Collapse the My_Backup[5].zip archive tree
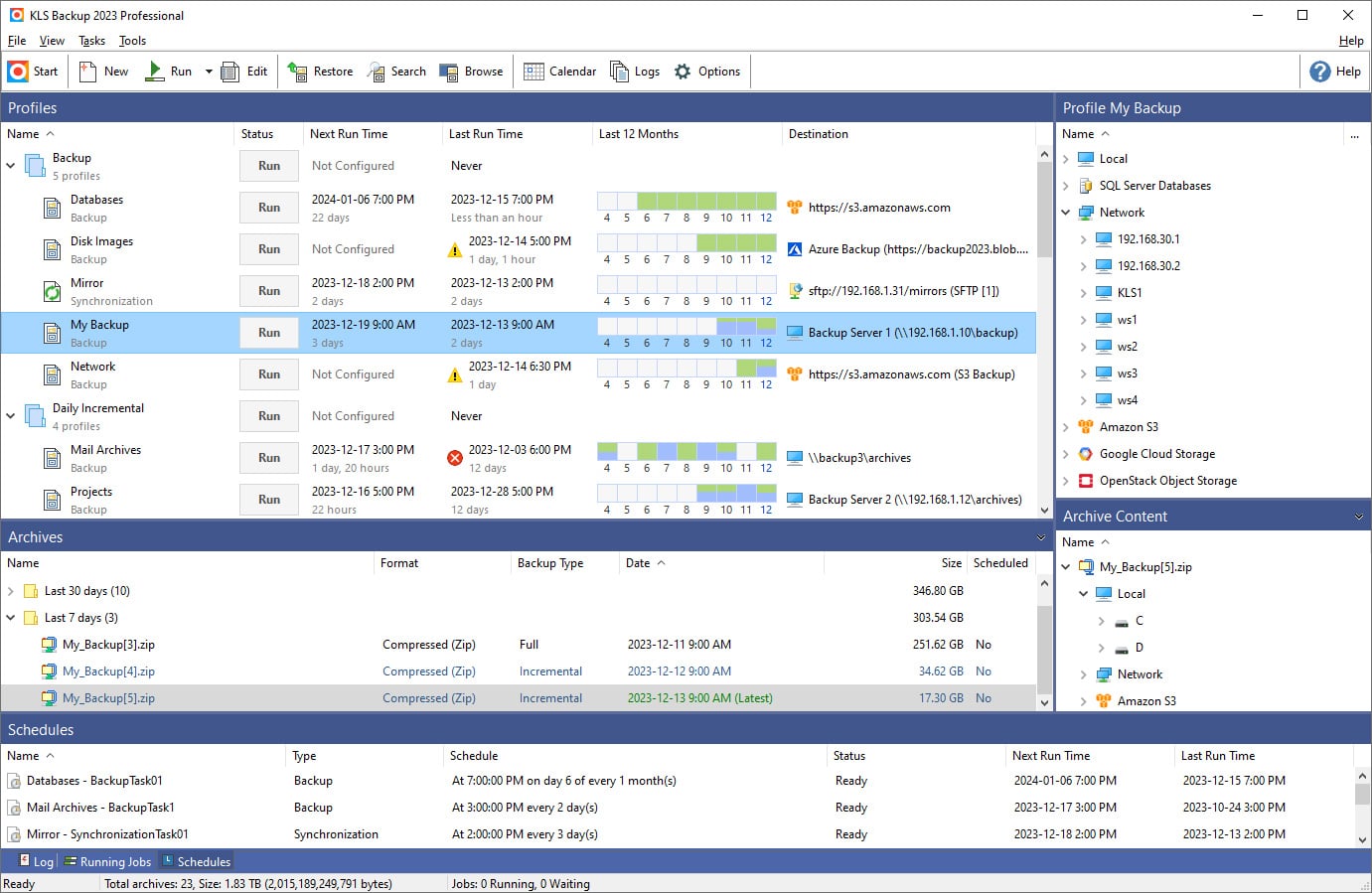 [x=1065, y=566]
